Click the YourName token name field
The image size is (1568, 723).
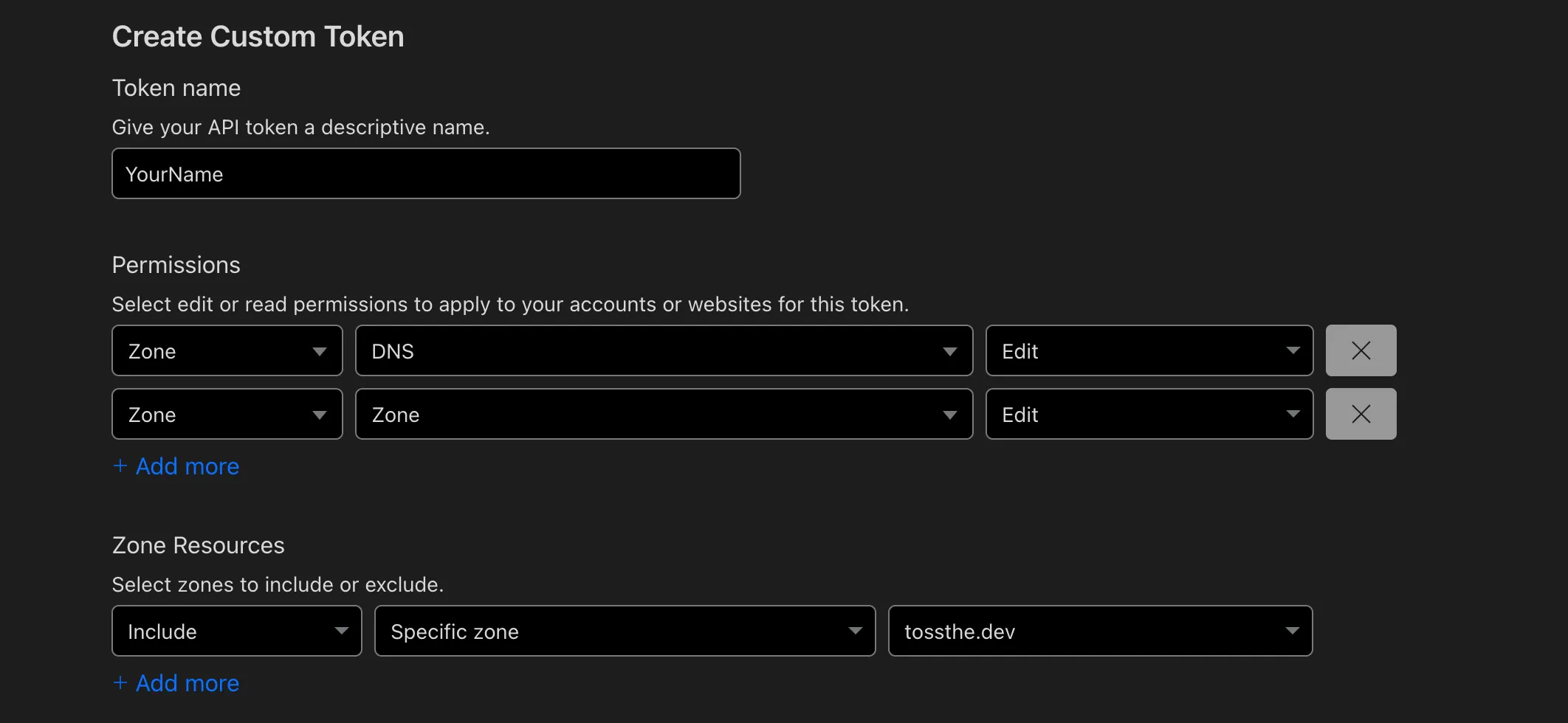(x=425, y=173)
